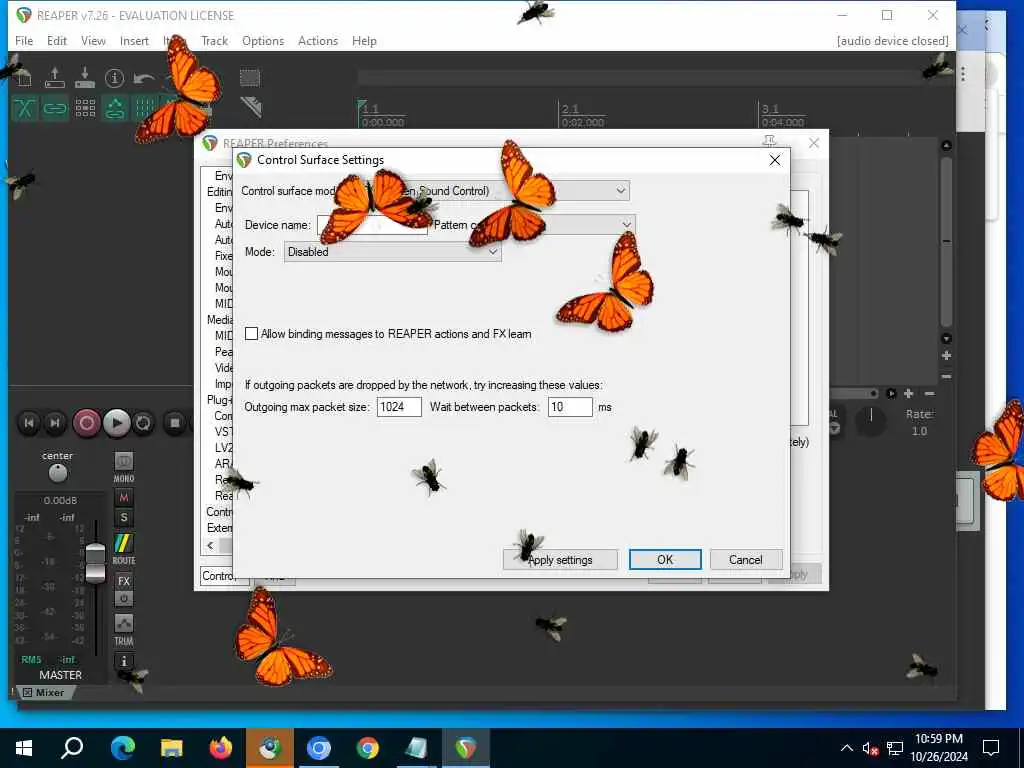Click the Device name input field
This screenshot has width=1024, height=768.
point(372,225)
